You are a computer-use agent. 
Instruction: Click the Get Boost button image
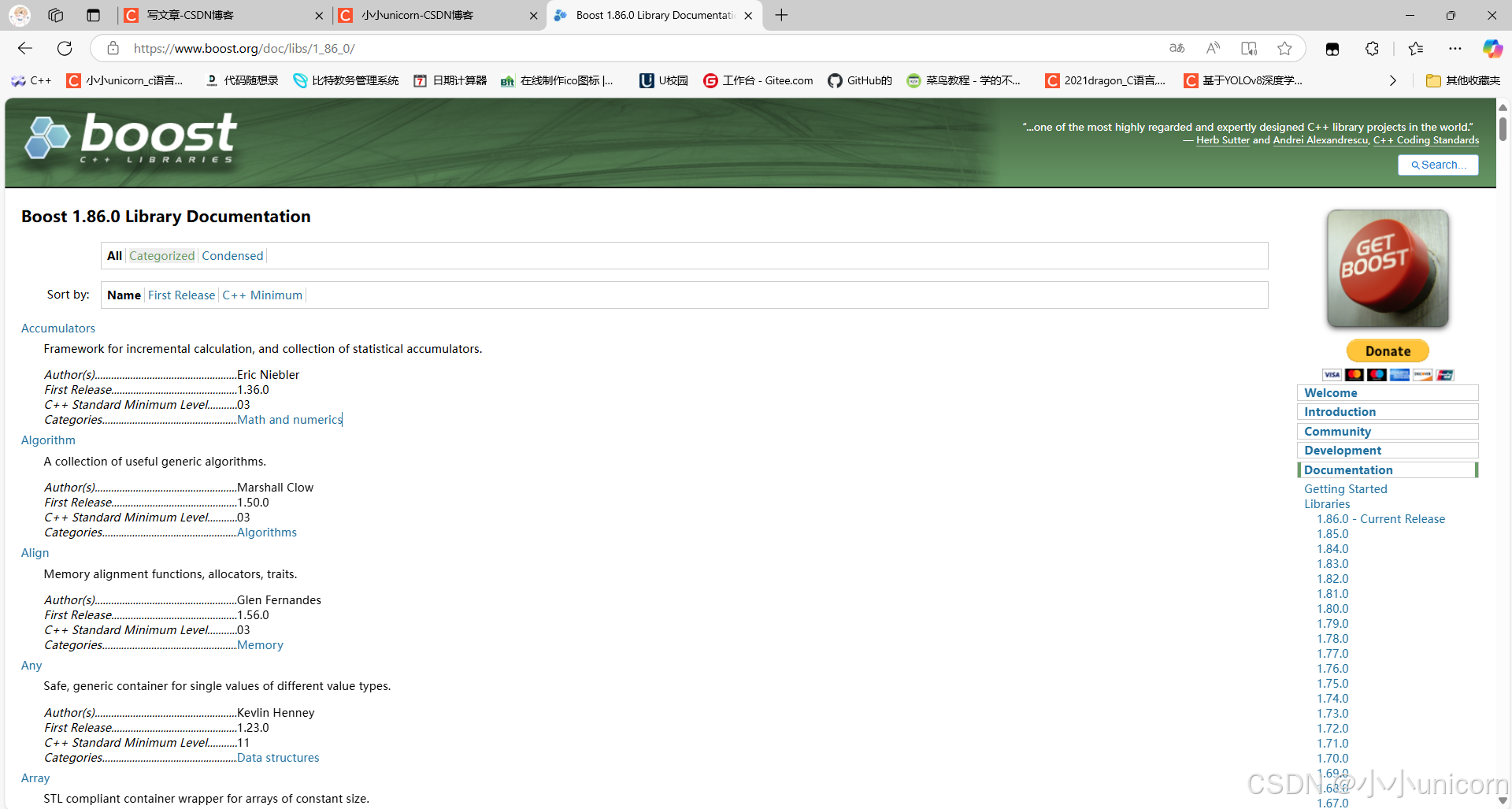[1388, 269]
